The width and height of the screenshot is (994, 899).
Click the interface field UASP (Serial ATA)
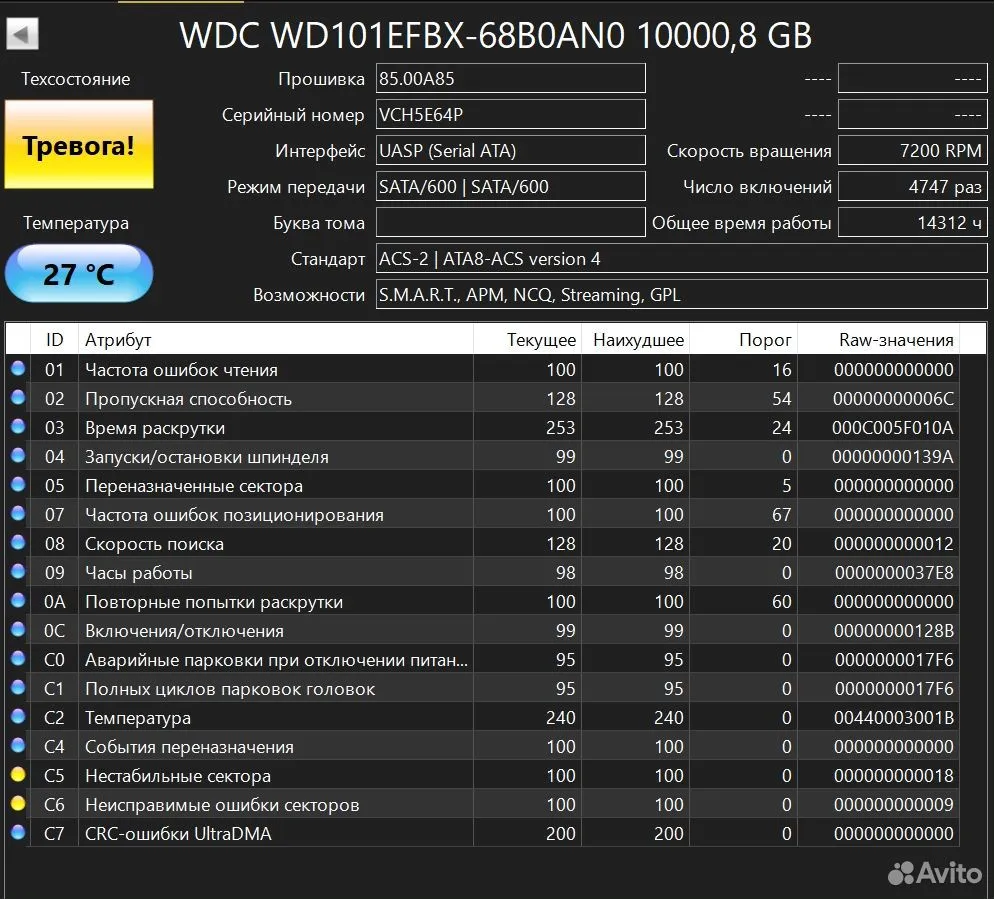point(510,151)
